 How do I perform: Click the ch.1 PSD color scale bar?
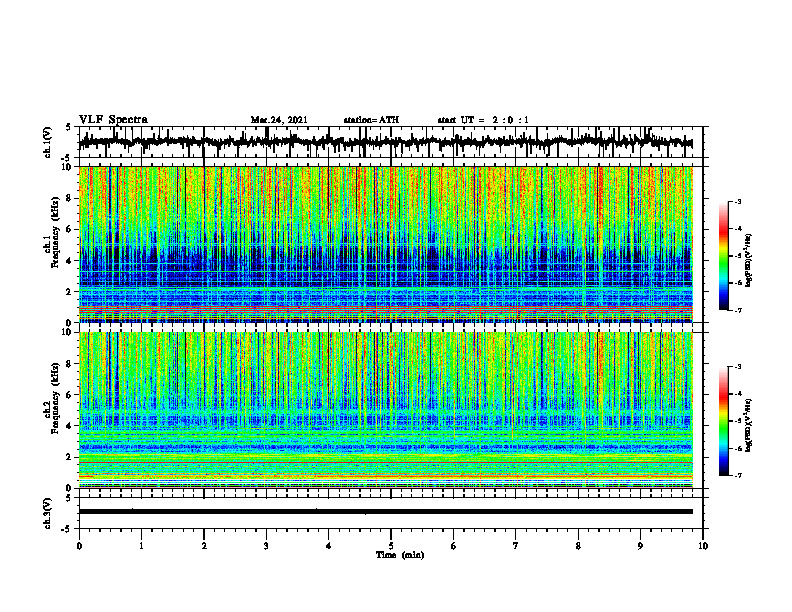pos(724,256)
